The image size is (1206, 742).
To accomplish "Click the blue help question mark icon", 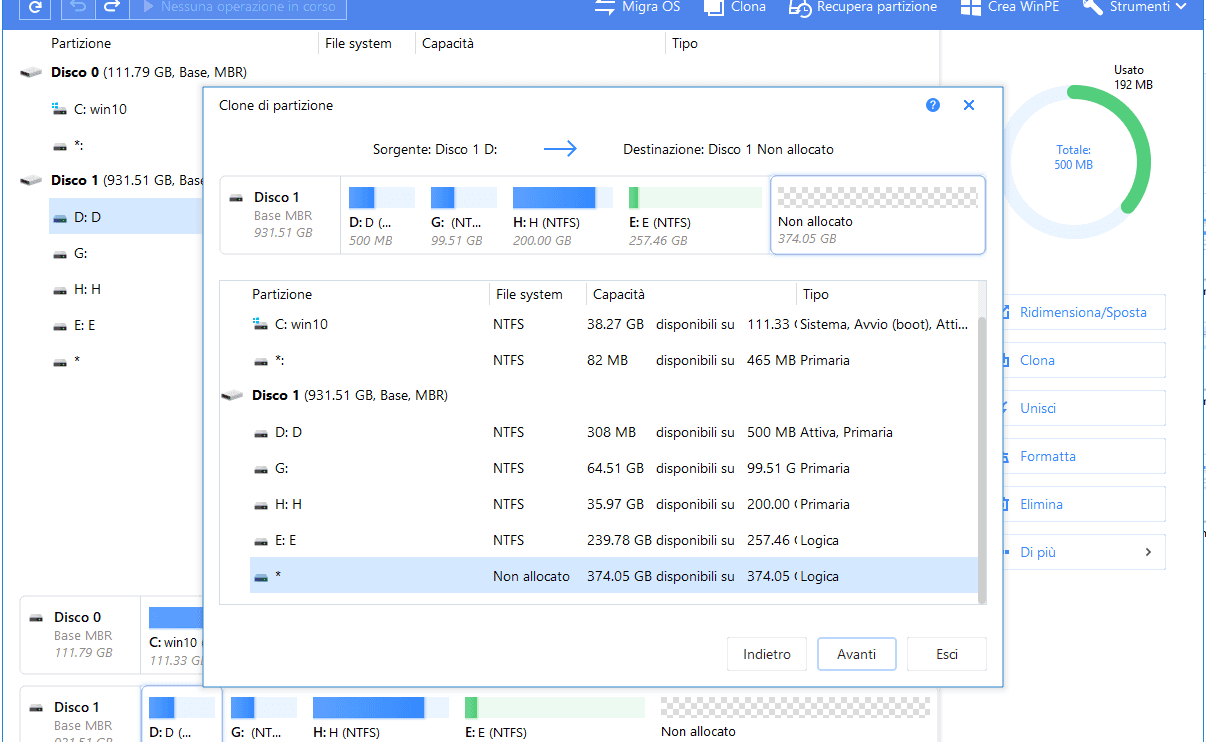I will pos(933,105).
